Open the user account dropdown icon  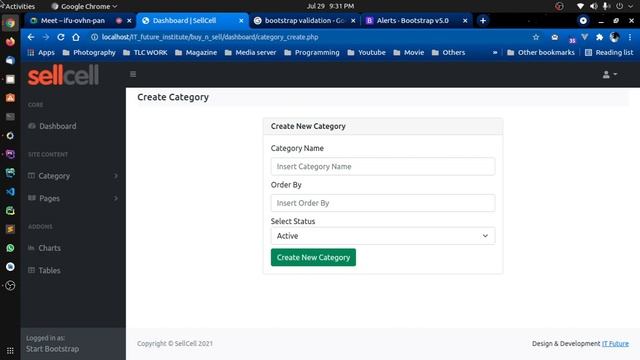609,74
